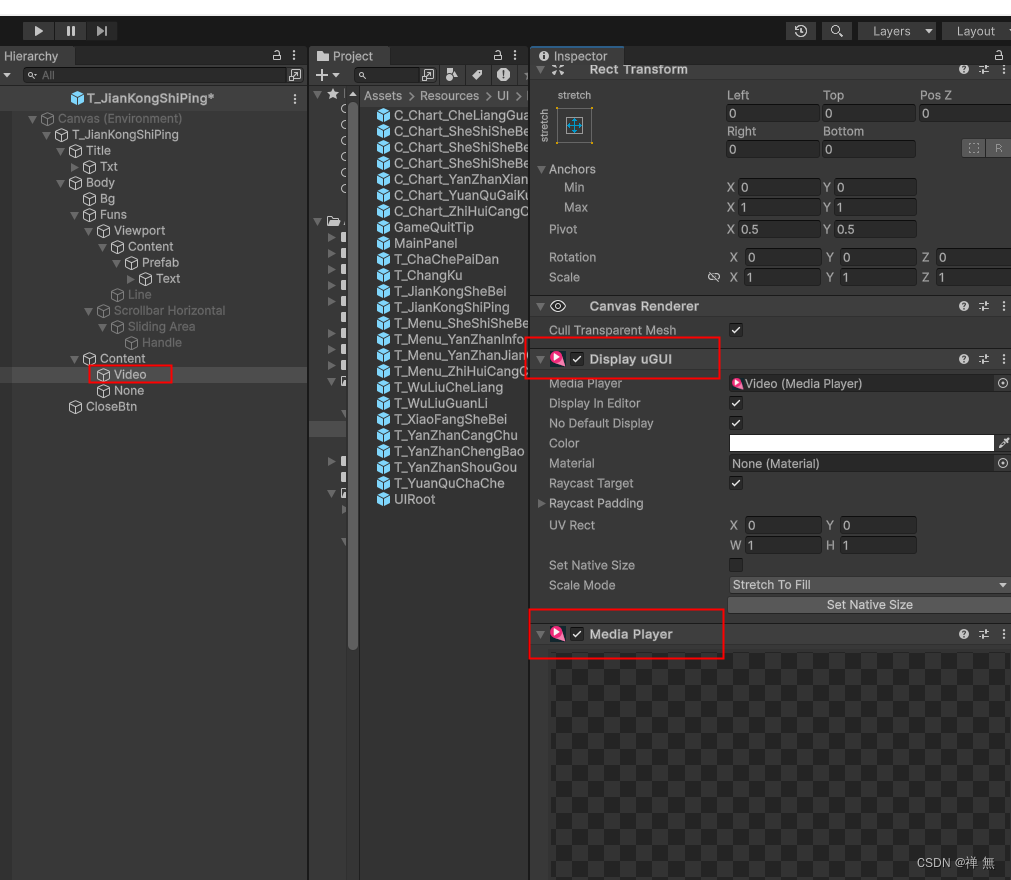Click Project search-by-label tag icon
Viewport: 1011px width, 880px height.
pyautogui.click(x=477, y=75)
